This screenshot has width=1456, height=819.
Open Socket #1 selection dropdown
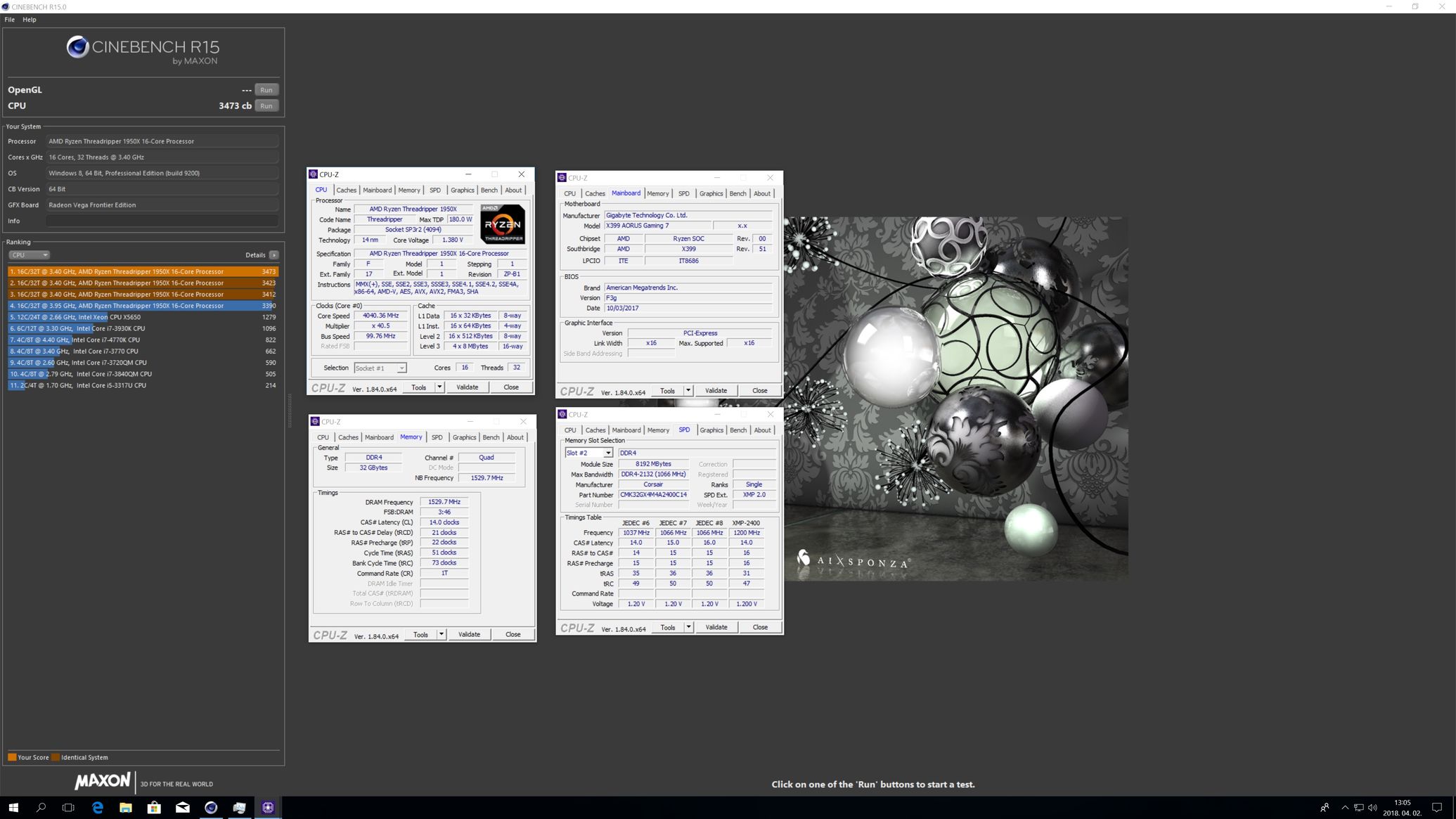click(380, 368)
